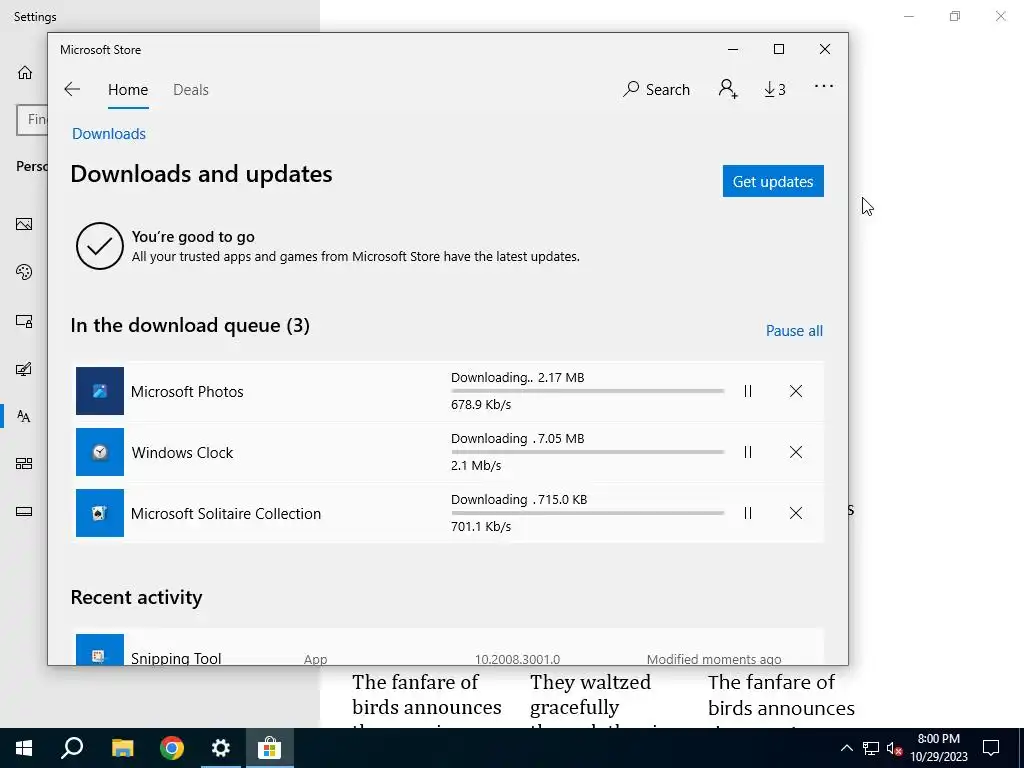Image resolution: width=1024 pixels, height=768 pixels.
Task: Minimize the Microsoft Store window
Action: pos(733,50)
